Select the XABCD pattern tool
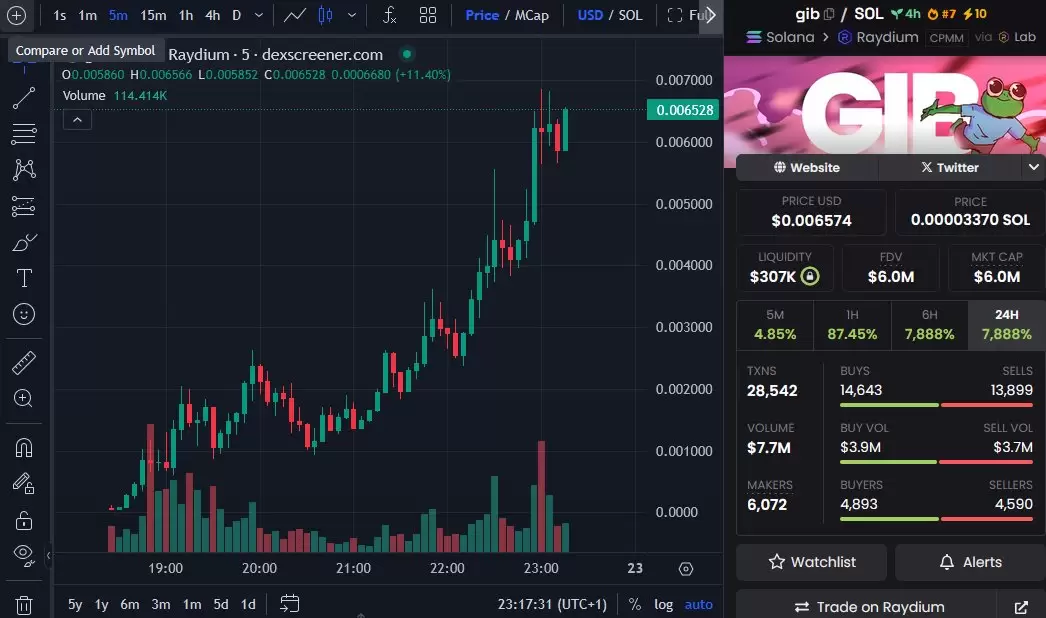The height and width of the screenshot is (618, 1046). click(24, 170)
